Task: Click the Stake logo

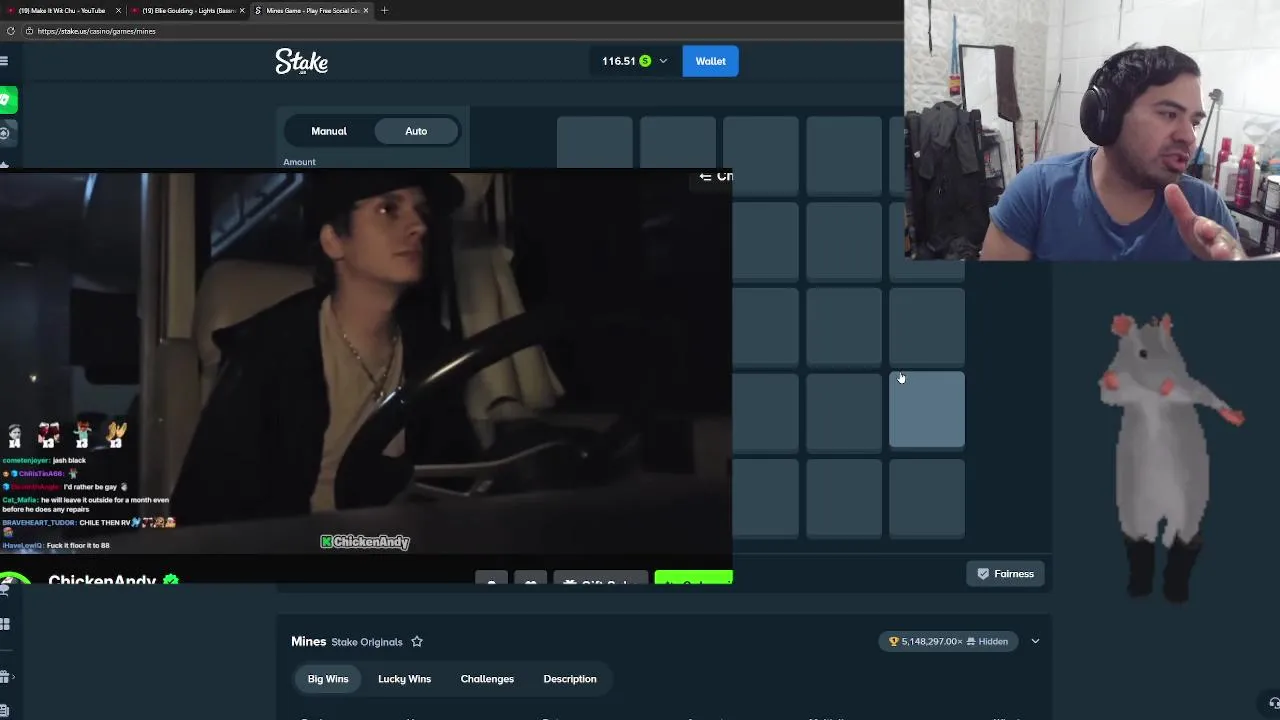Action: point(301,61)
